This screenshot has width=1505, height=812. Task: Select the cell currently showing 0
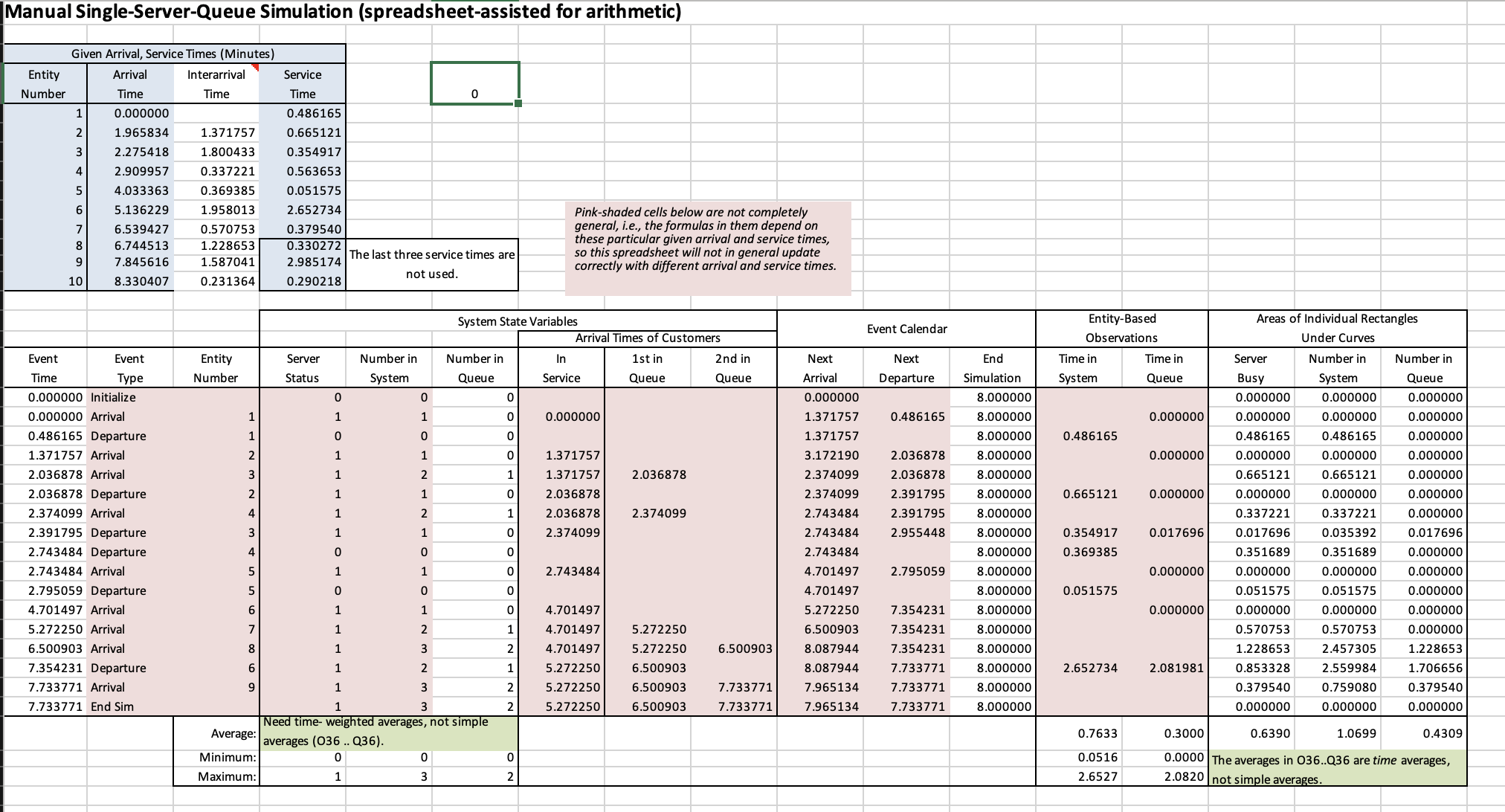tap(474, 93)
